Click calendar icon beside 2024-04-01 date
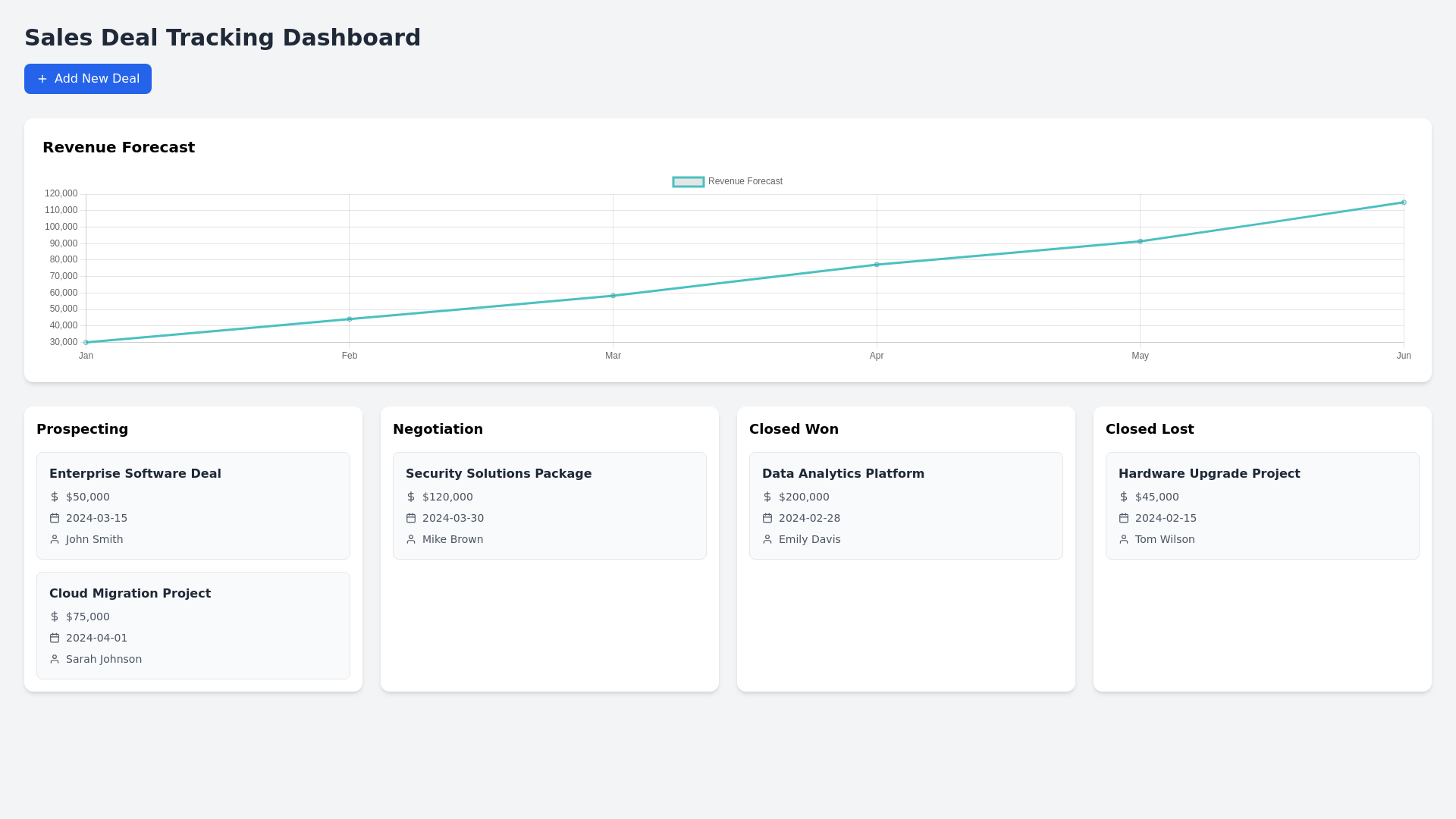Screen dimensions: 1456x819 point(55,638)
